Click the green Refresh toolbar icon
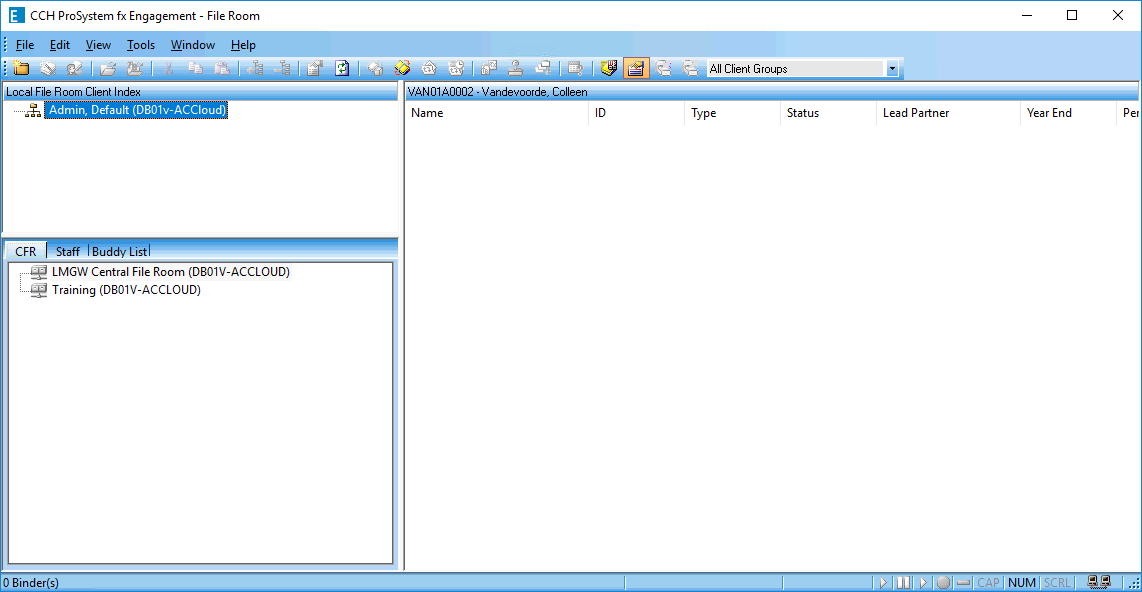This screenshot has height=592, width=1142. (x=342, y=68)
